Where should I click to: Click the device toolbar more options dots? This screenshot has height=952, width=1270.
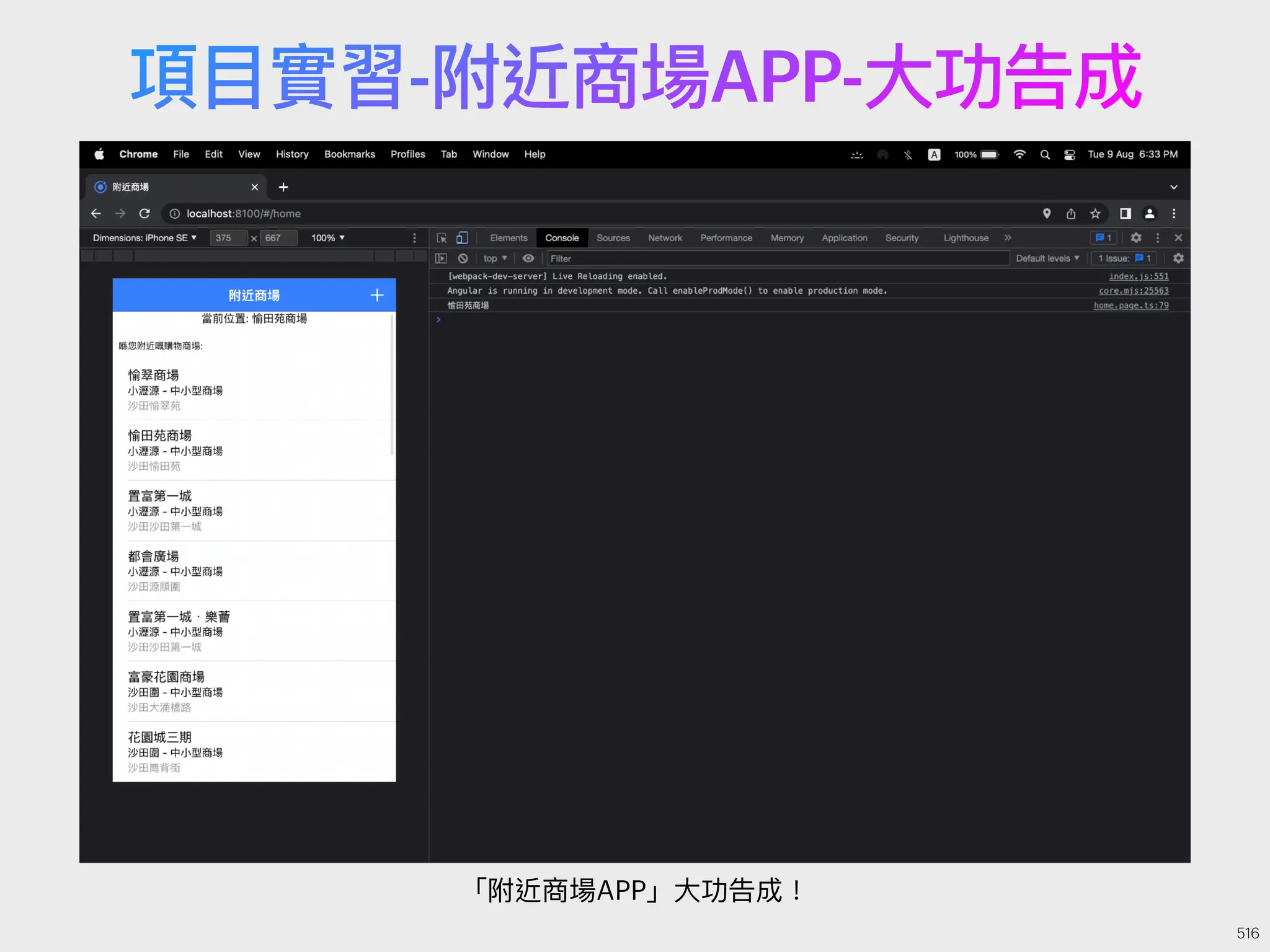click(414, 238)
